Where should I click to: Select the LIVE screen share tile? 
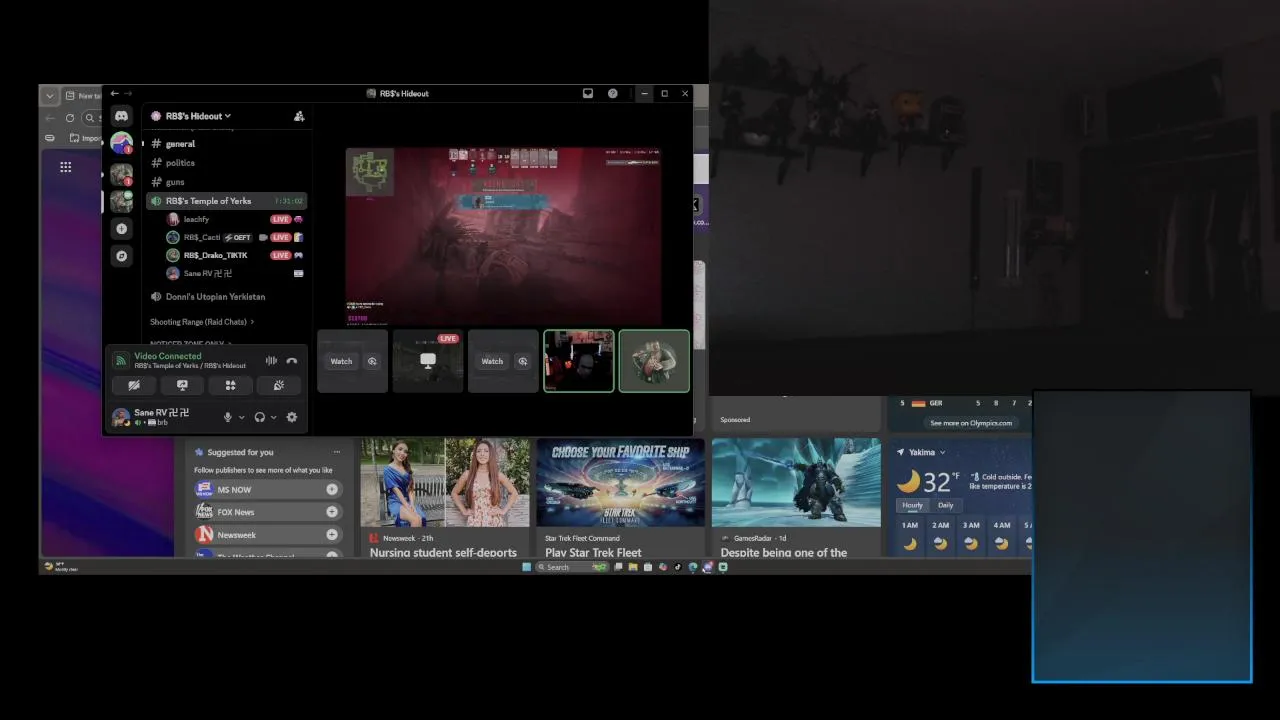click(x=428, y=361)
